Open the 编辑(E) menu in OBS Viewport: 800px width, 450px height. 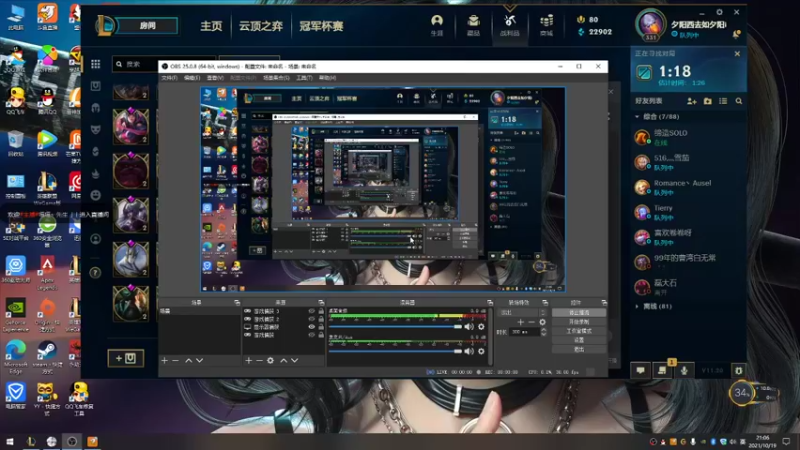pos(192,78)
